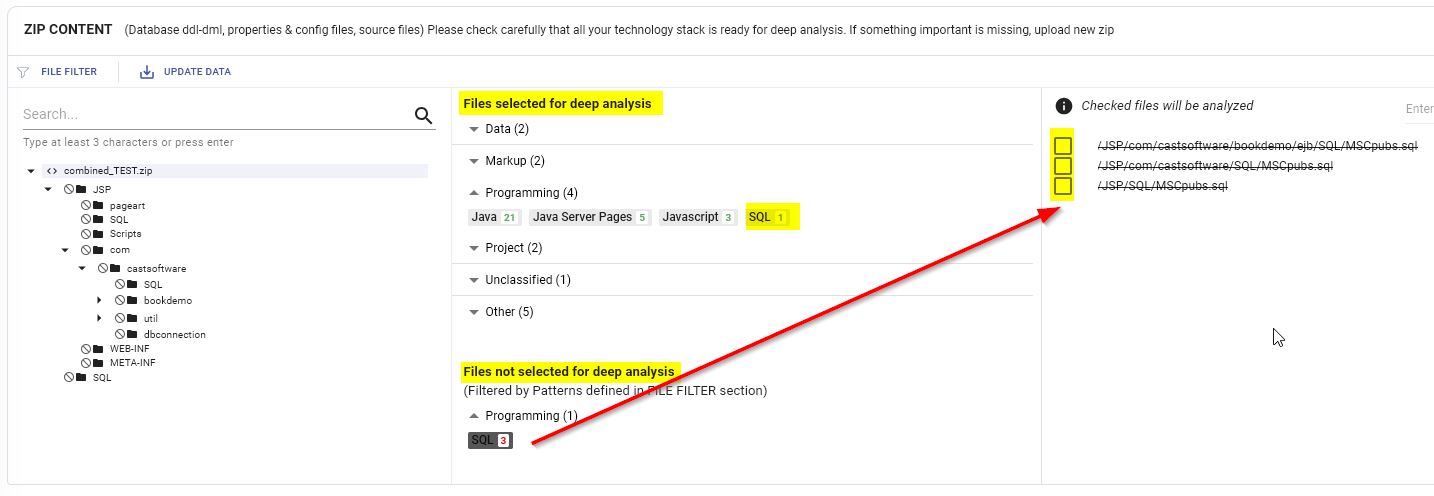The width and height of the screenshot is (1434, 496).
Task: Click the search magnifier icon
Action: pos(423,115)
